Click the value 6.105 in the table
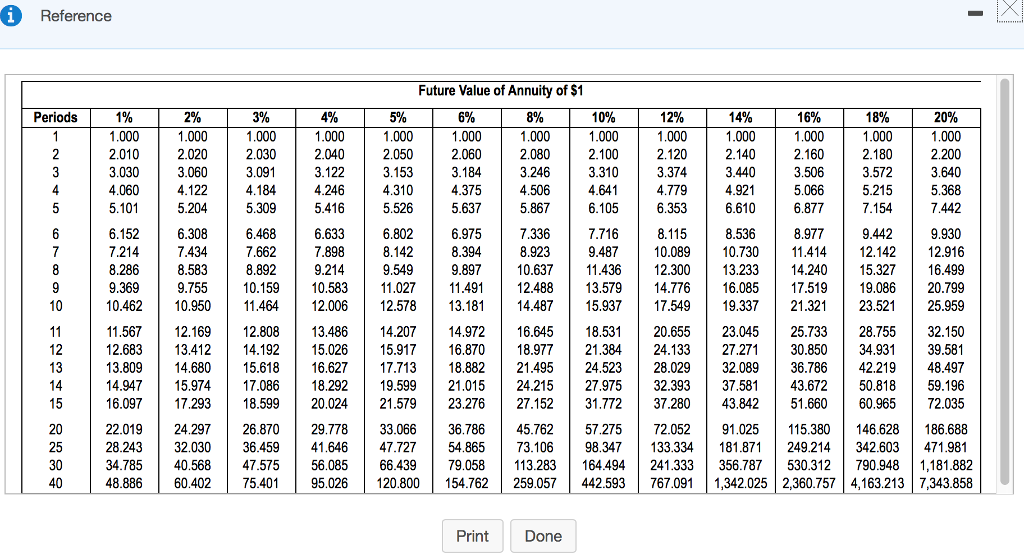 coord(603,208)
